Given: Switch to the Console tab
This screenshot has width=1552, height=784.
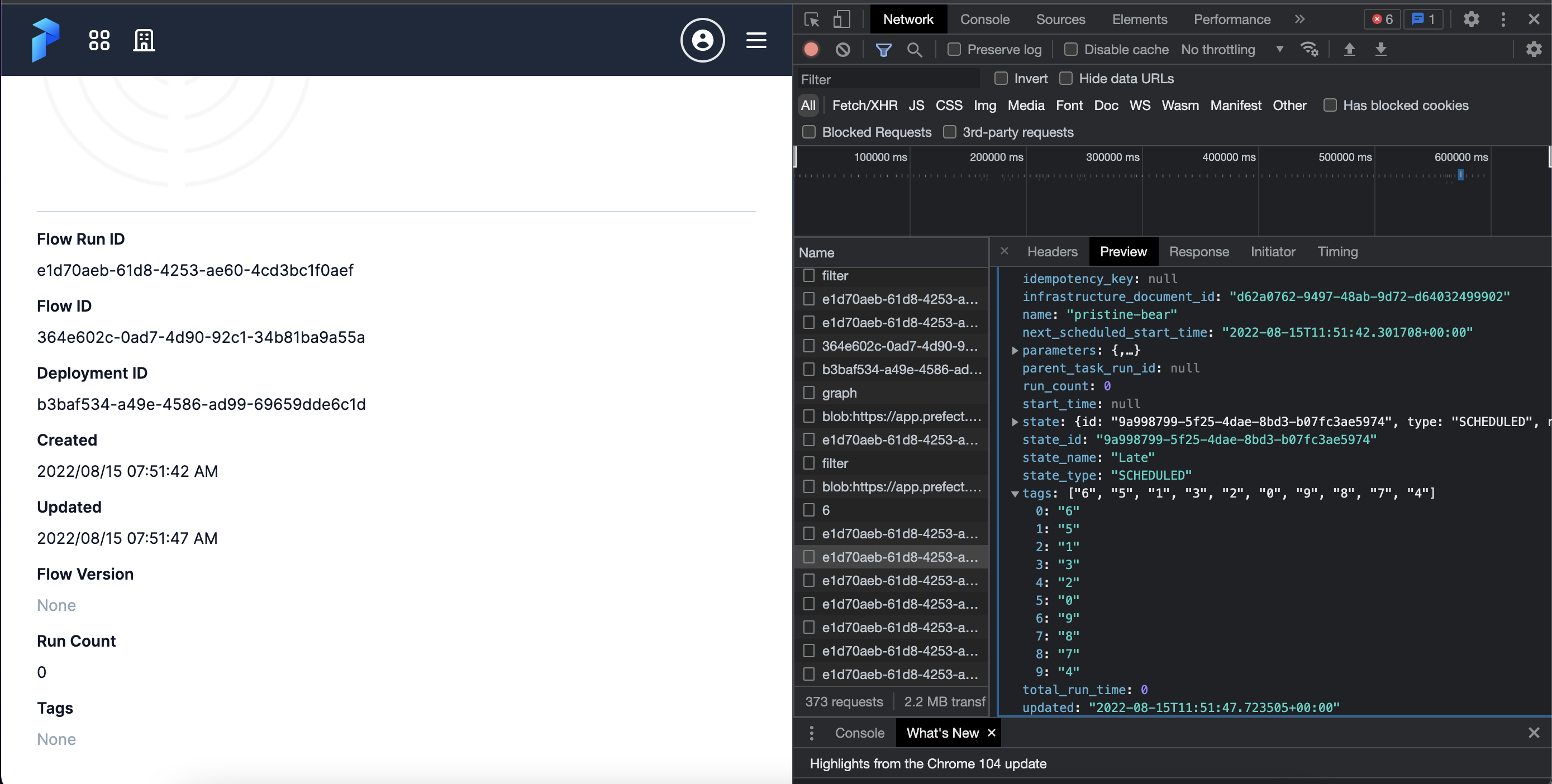Looking at the screenshot, I should click(984, 18).
